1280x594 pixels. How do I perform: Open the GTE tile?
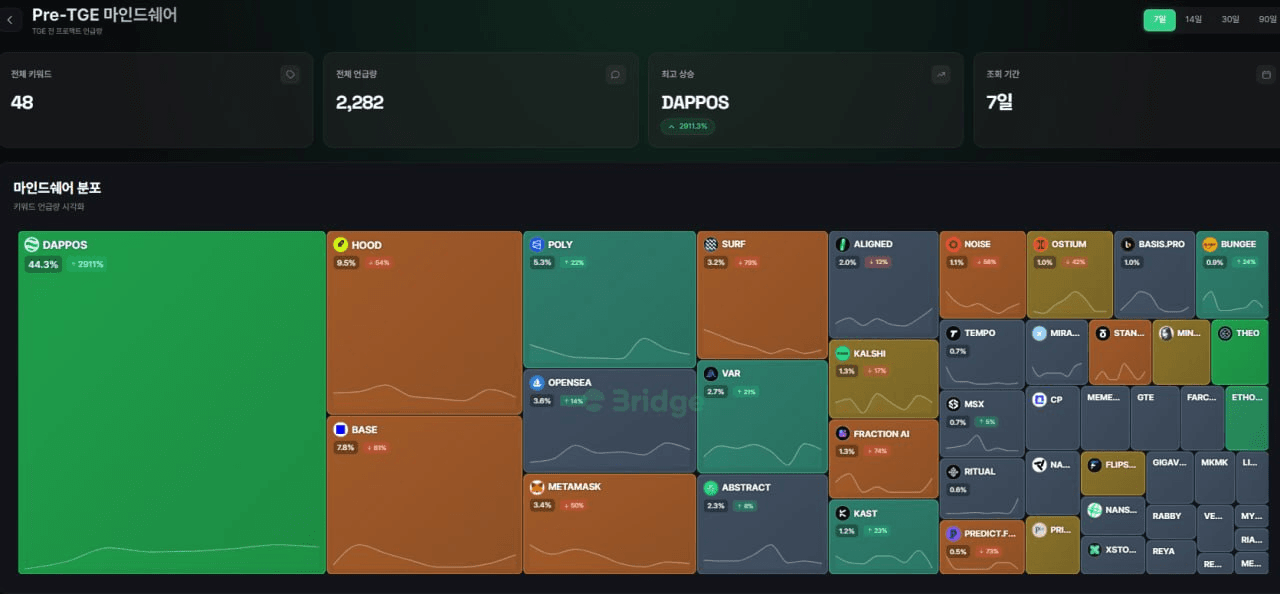click(x=1155, y=418)
